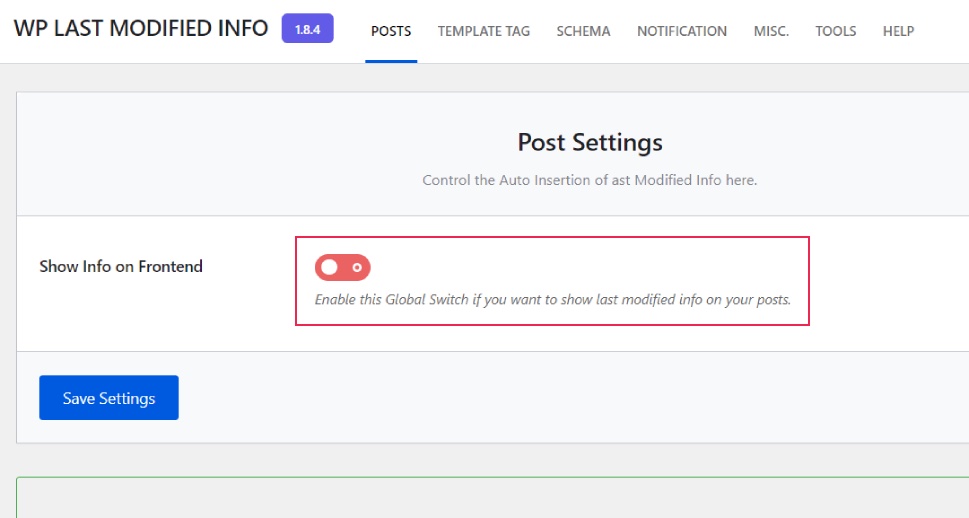Click the Enable this Global Switch help text
The width and height of the screenshot is (969, 518).
tap(553, 299)
